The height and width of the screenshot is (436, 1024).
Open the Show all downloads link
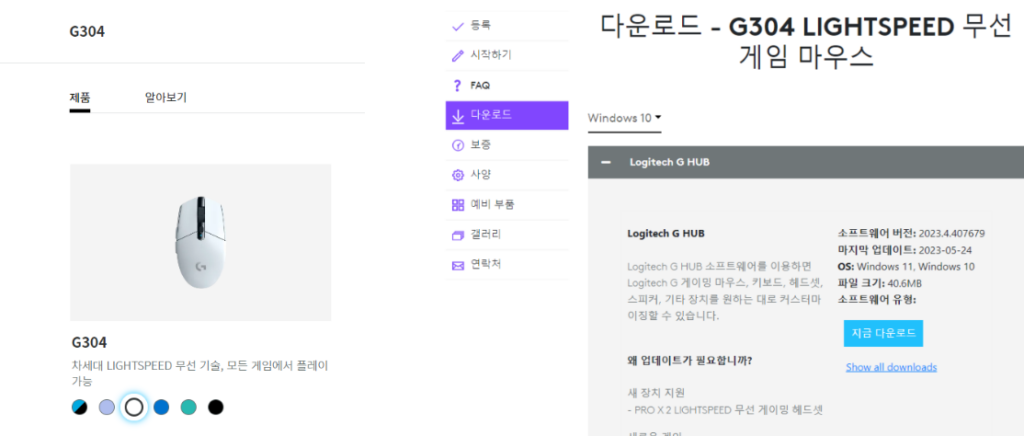point(891,367)
